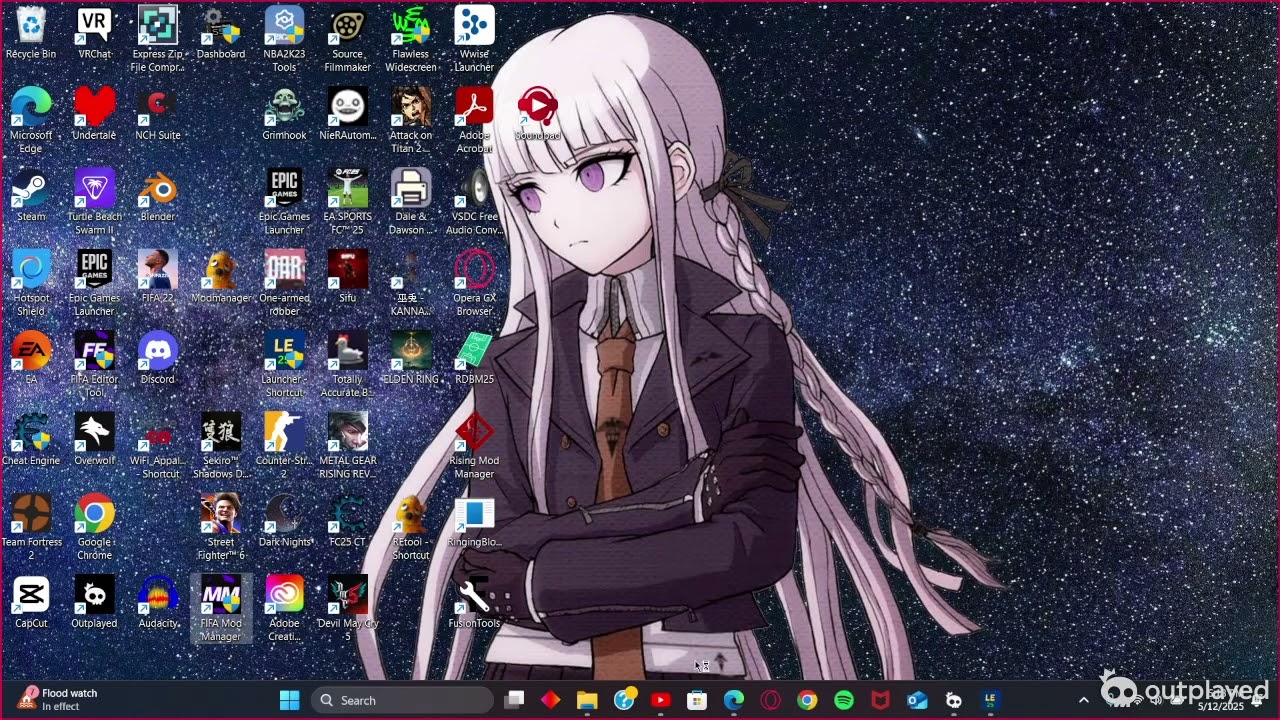The image size is (1280, 720).
Task: Open the Sekiro Shadows Die shortcut
Action: pos(221,445)
